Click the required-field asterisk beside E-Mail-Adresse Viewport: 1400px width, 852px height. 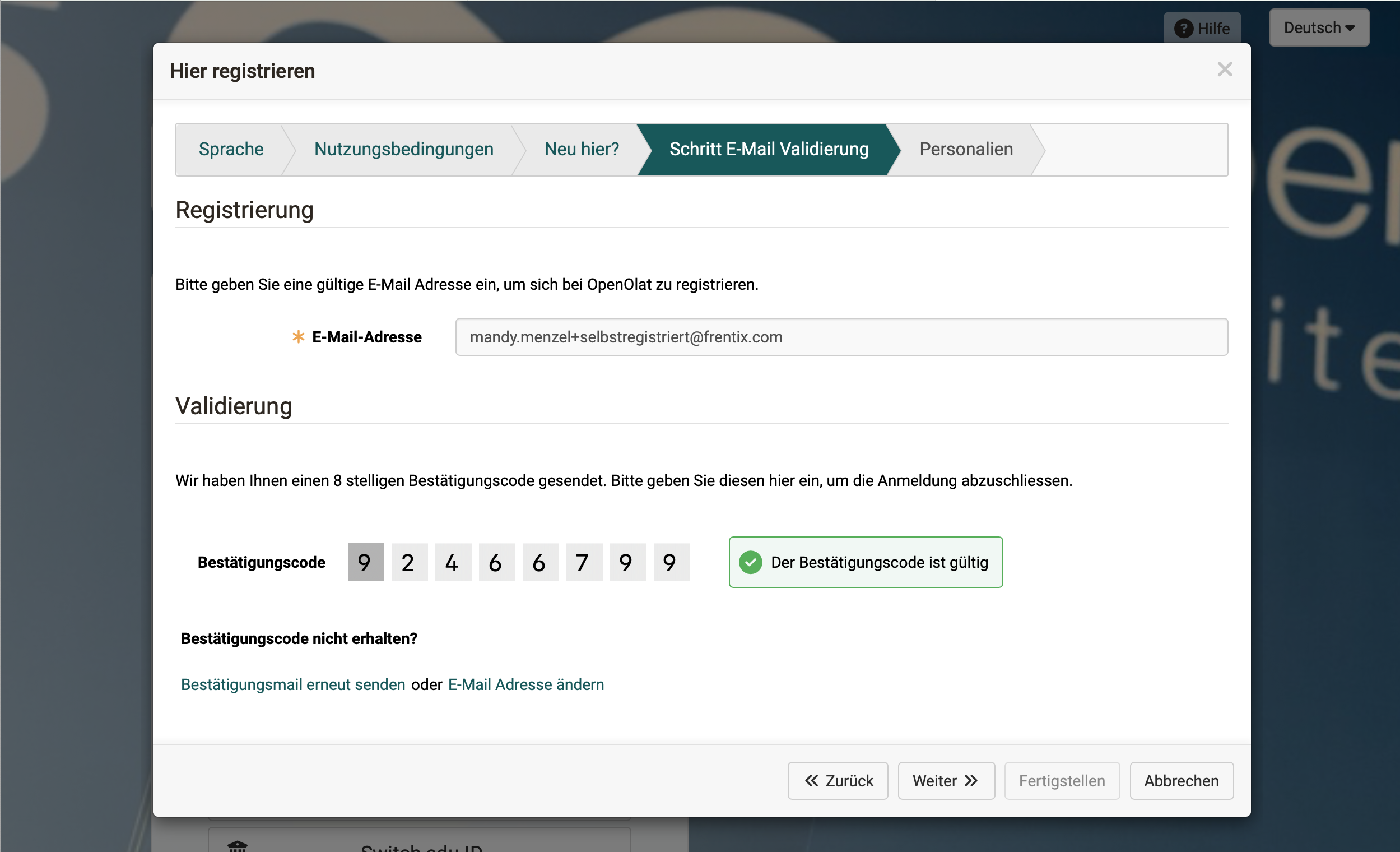coord(297,336)
